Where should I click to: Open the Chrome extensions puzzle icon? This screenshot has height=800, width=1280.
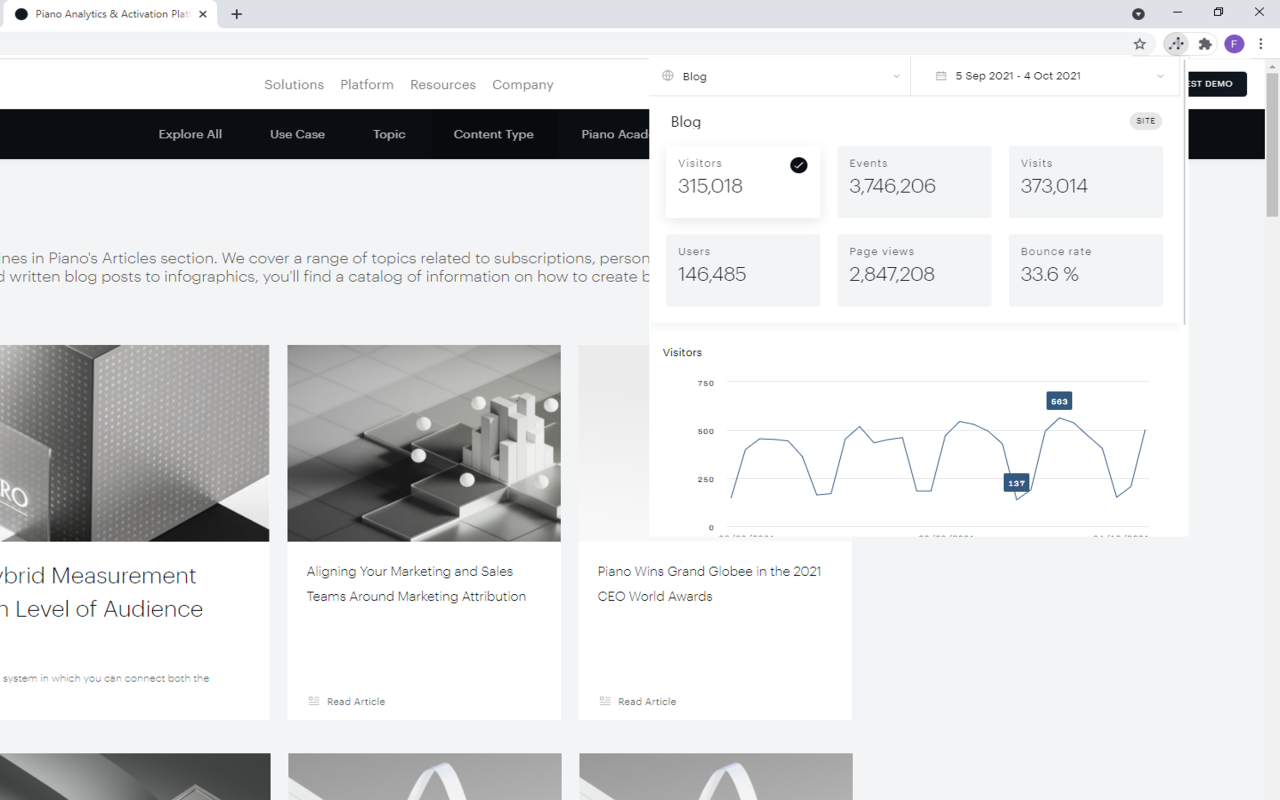click(x=1205, y=44)
